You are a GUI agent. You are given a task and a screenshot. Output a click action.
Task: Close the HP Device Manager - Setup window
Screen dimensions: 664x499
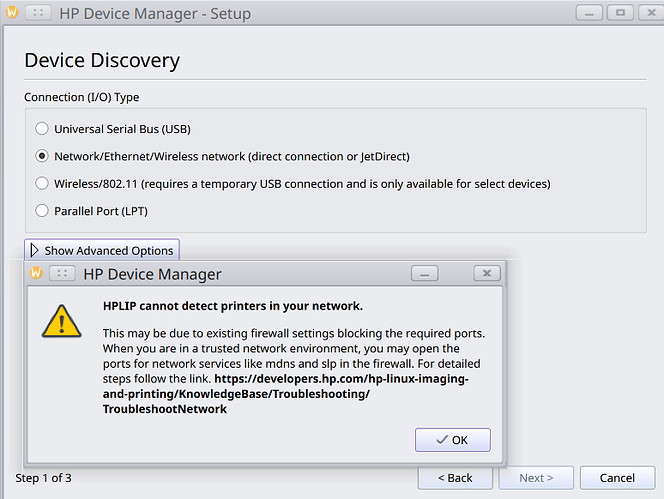pos(652,13)
